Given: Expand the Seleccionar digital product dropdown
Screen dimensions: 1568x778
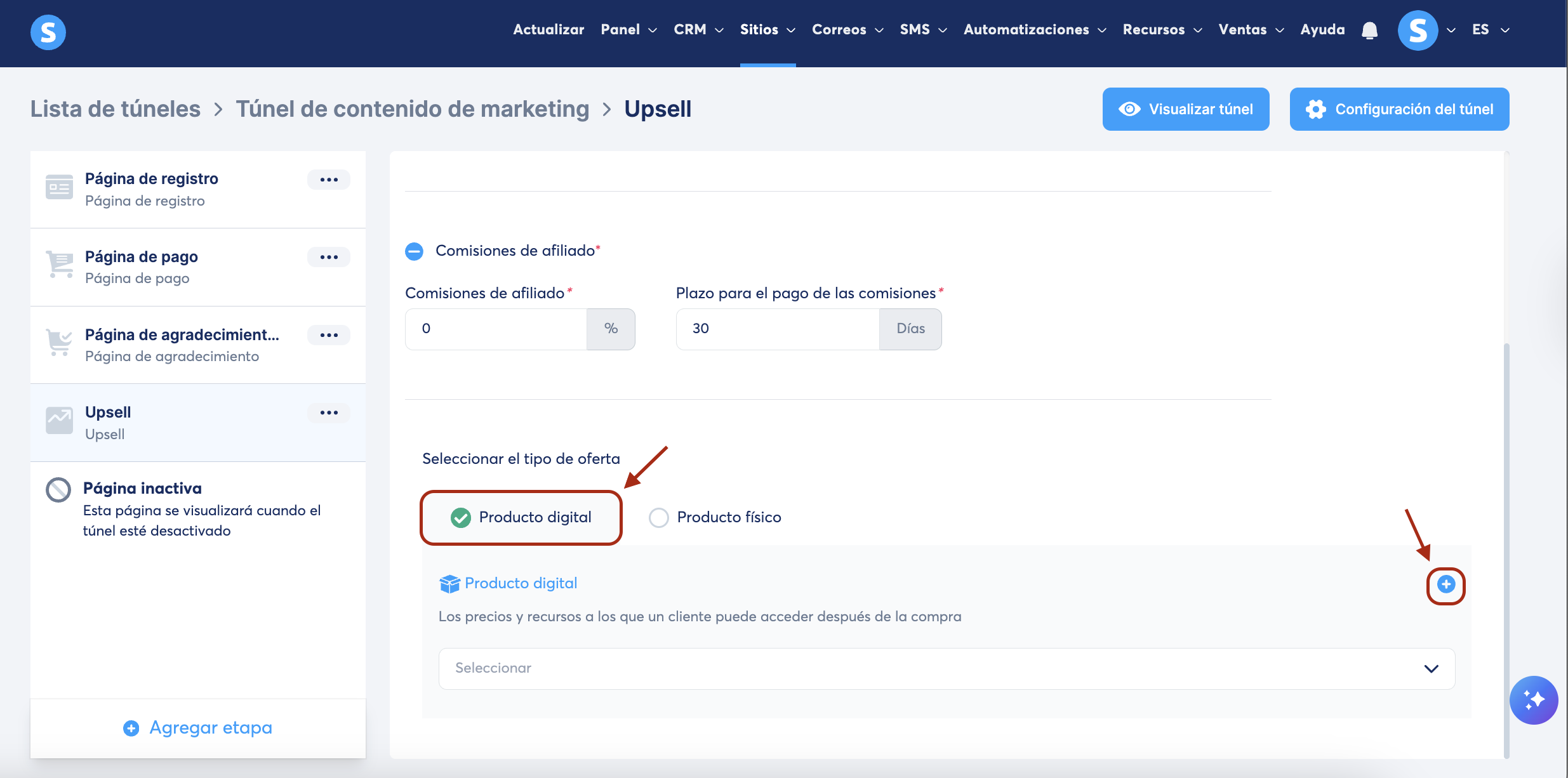Looking at the screenshot, I should point(946,668).
